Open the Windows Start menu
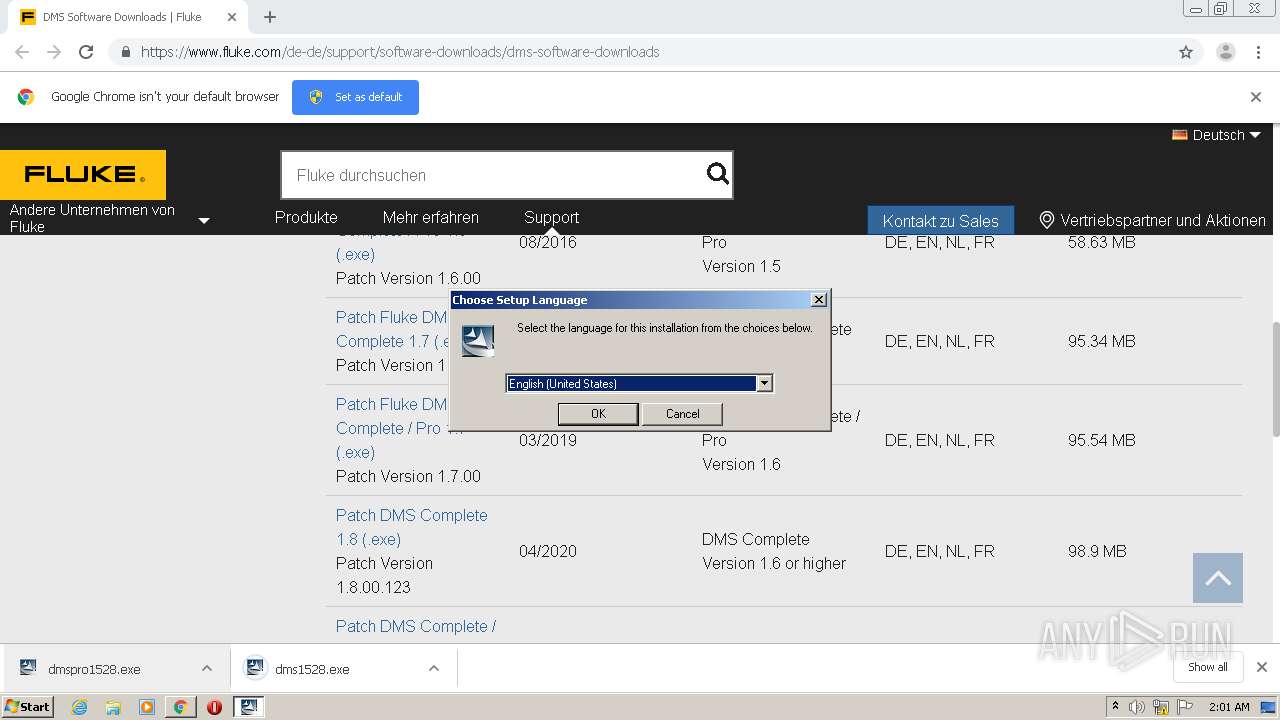Screen dimensions: 1280x720 (x=28, y=707)
